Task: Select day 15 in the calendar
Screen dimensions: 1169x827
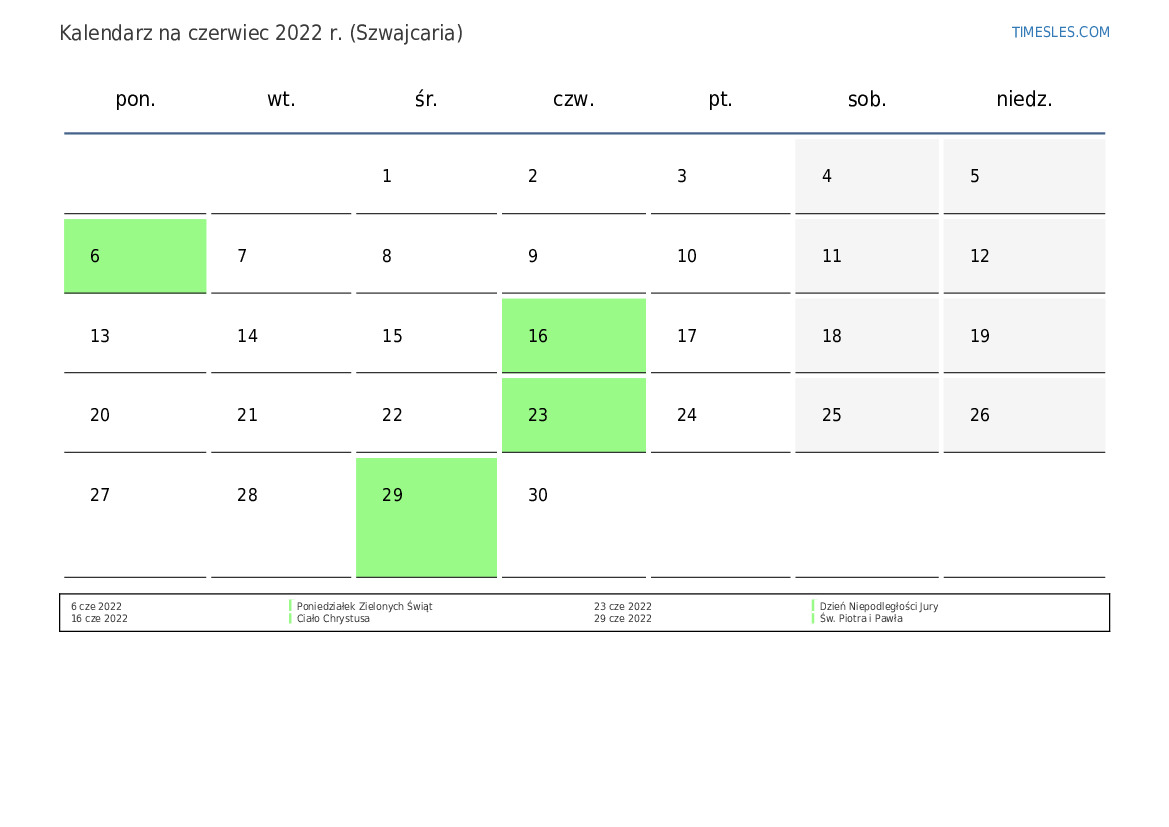Action: pos(426,336)
